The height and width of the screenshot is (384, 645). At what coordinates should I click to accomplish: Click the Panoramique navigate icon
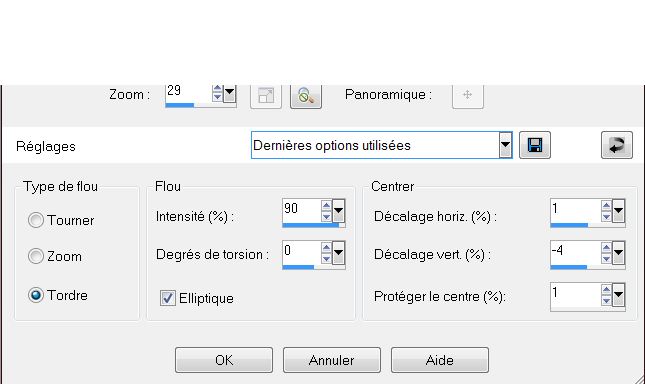coord(468,95)
